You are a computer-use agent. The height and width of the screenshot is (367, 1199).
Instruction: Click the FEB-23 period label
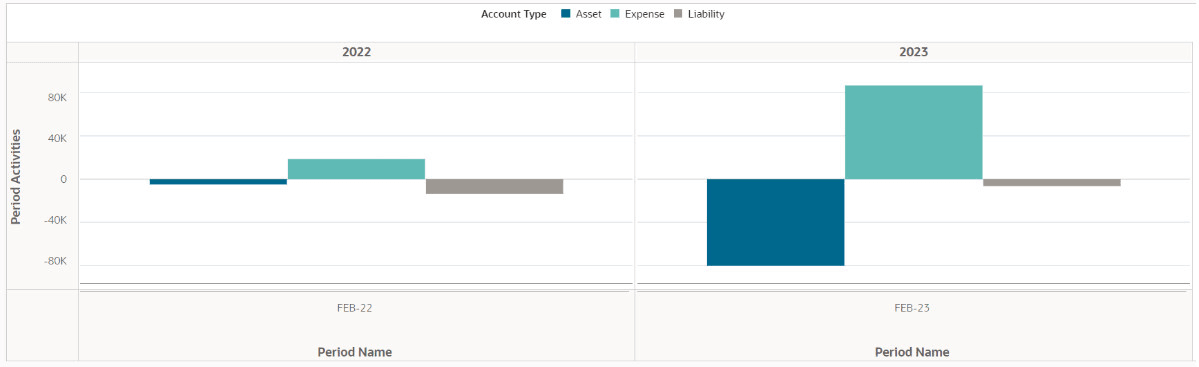[911, 308]
